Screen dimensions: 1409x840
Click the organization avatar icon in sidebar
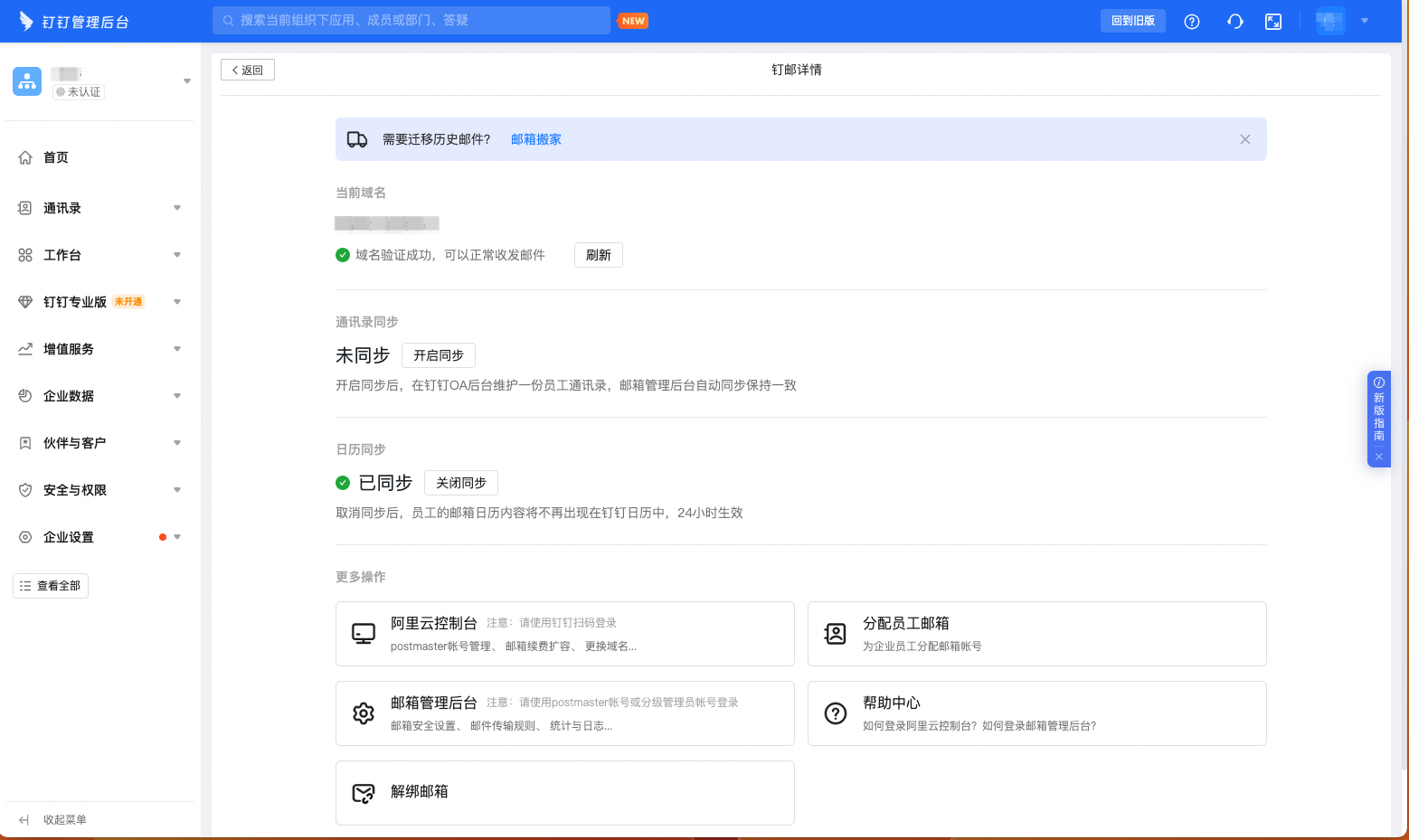click(x=27, y=81)
